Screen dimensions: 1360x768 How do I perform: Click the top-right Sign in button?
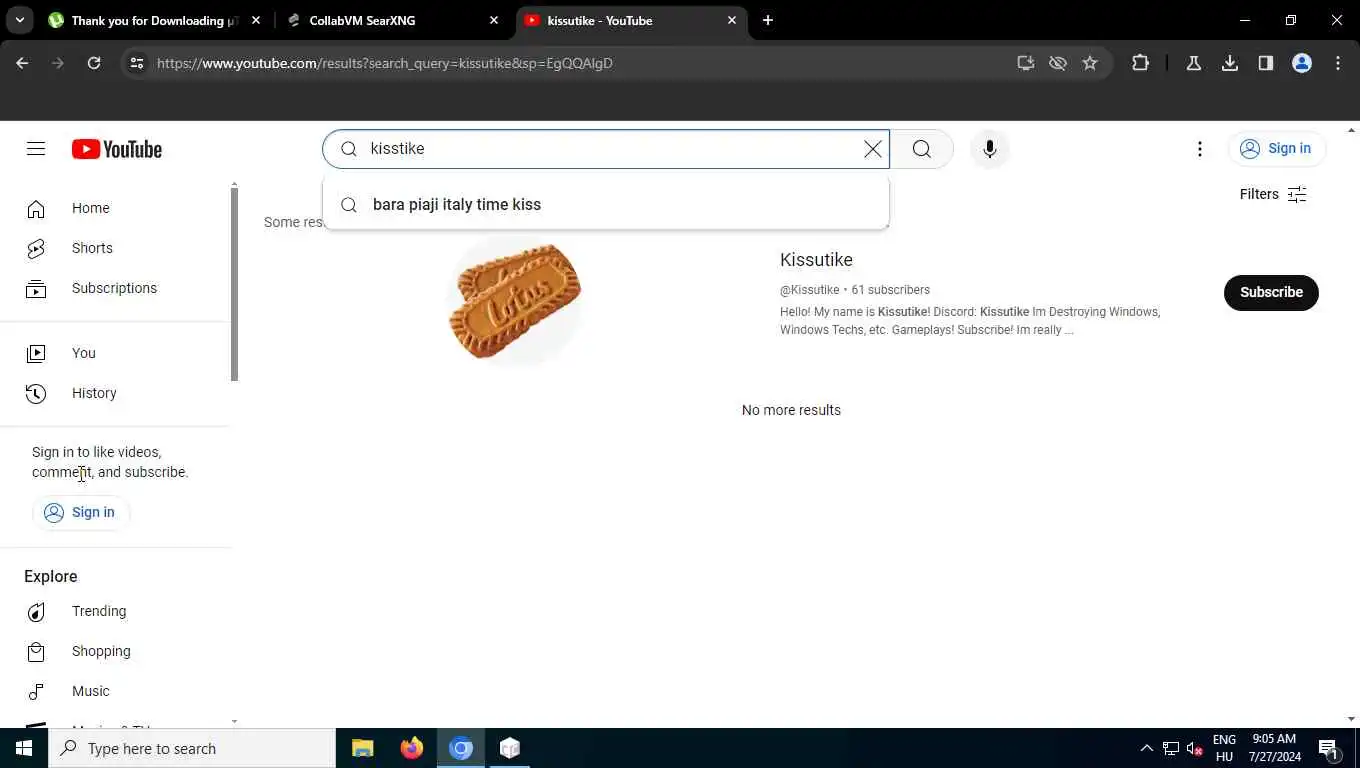[x=1277, y=149]
